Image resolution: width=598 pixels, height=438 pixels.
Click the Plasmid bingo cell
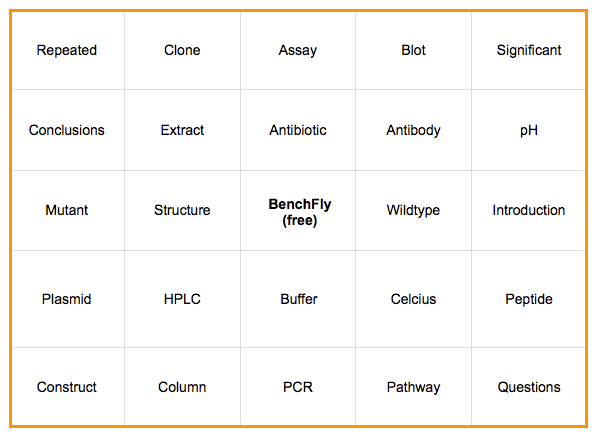pos(68,299)
